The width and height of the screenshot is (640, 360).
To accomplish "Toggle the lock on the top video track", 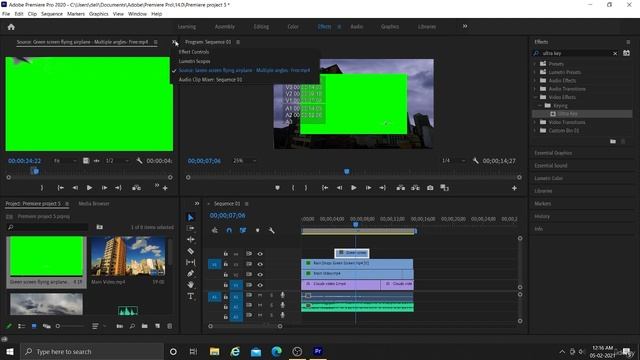I will click(x=226, y=254).
